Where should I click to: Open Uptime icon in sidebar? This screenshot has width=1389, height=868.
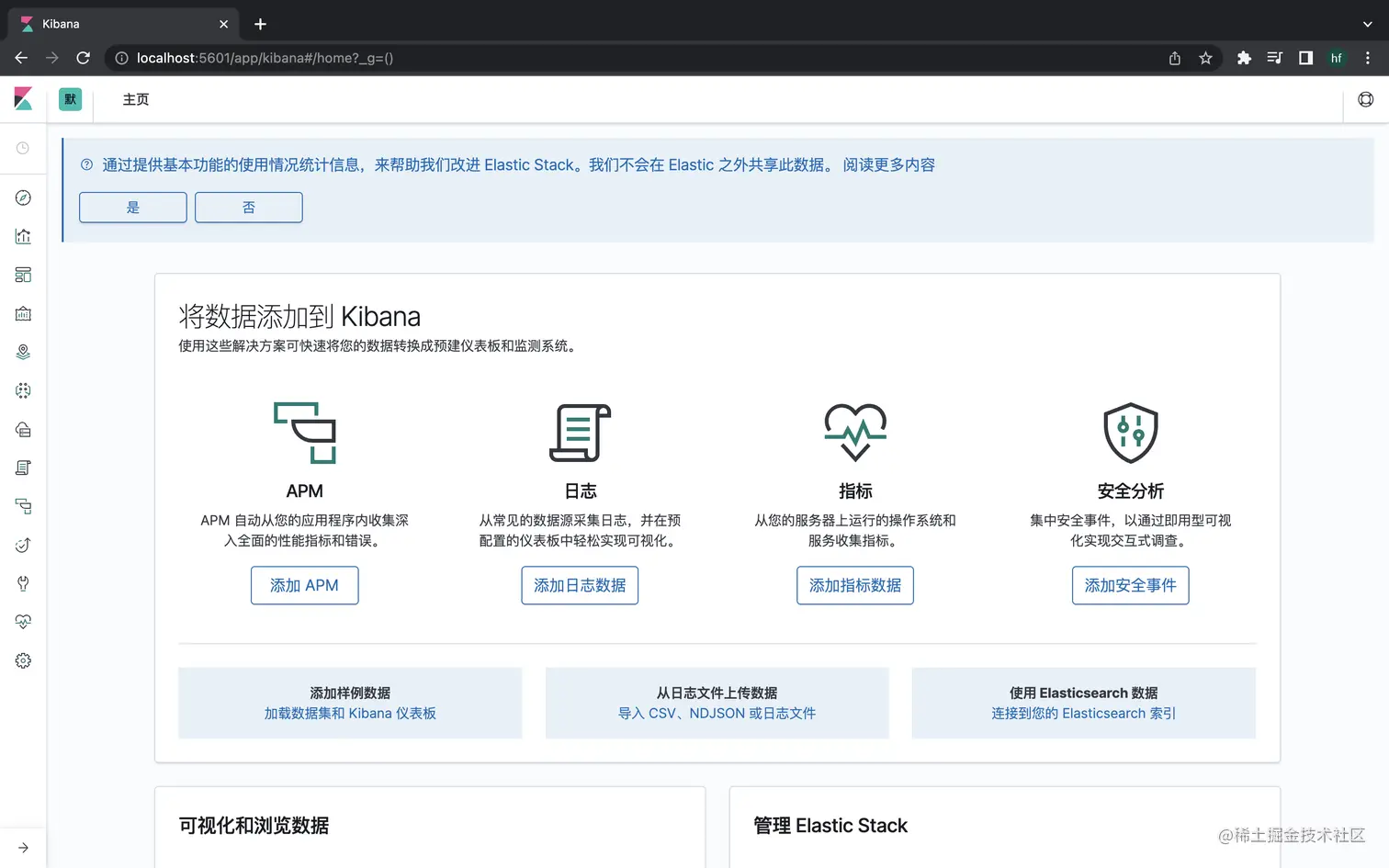coord(23,546)
